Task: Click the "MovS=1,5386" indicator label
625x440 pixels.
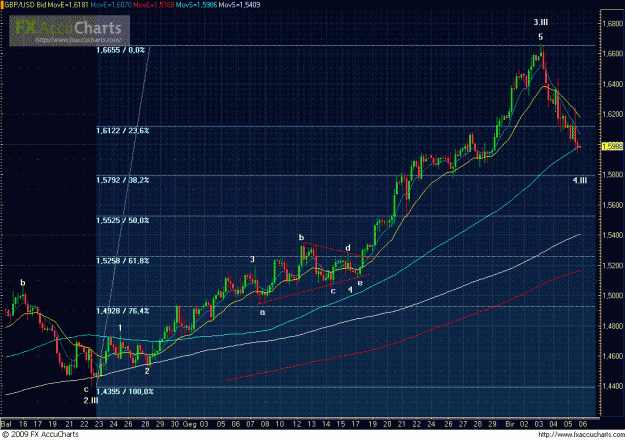Action: click(197, 5)
